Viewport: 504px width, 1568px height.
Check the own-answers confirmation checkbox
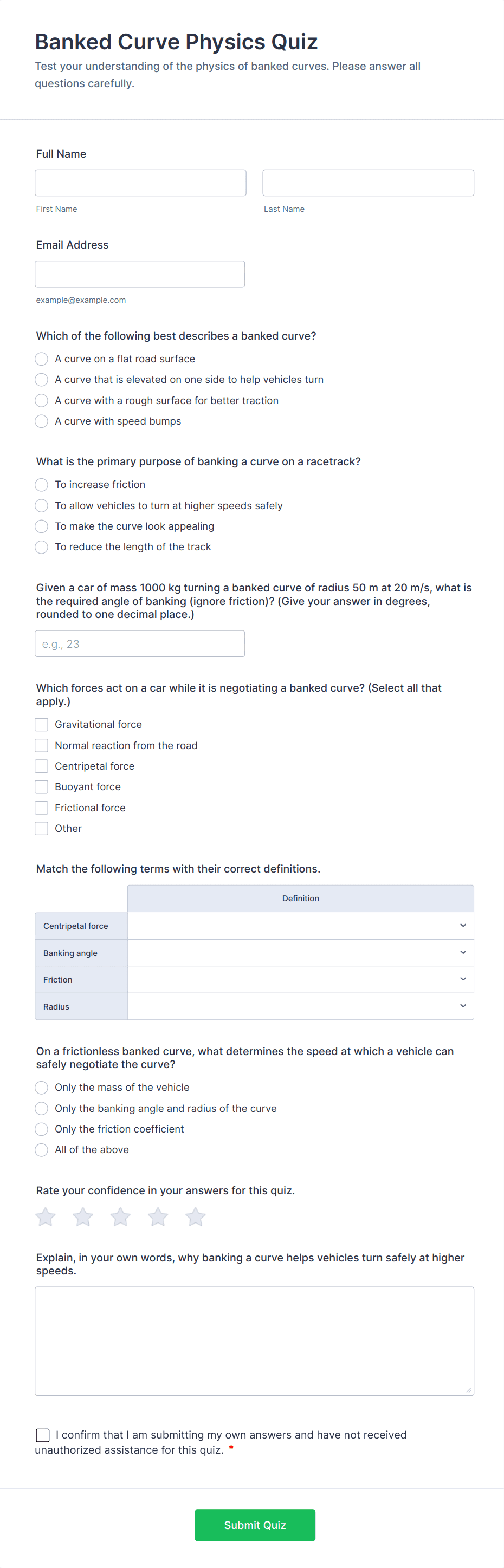point(43,1435)
